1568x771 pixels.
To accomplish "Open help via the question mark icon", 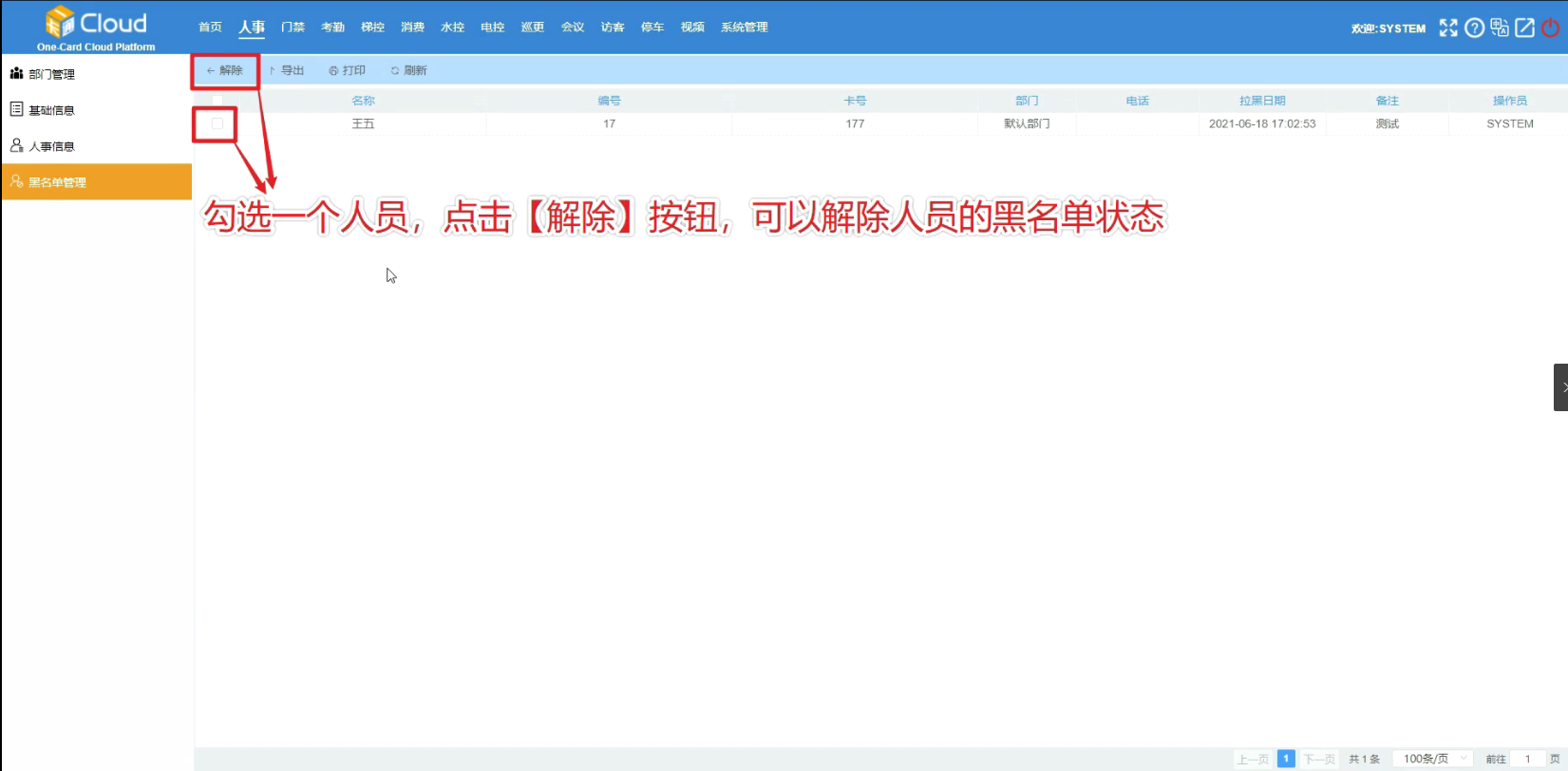I will pos(1474,28).
